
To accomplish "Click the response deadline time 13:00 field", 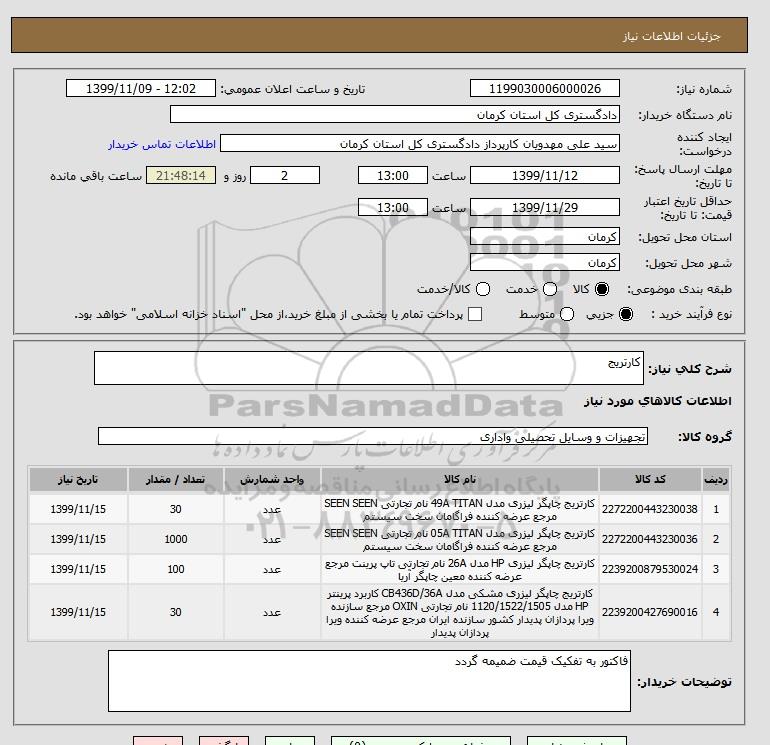I will click(x=393, y=175).
